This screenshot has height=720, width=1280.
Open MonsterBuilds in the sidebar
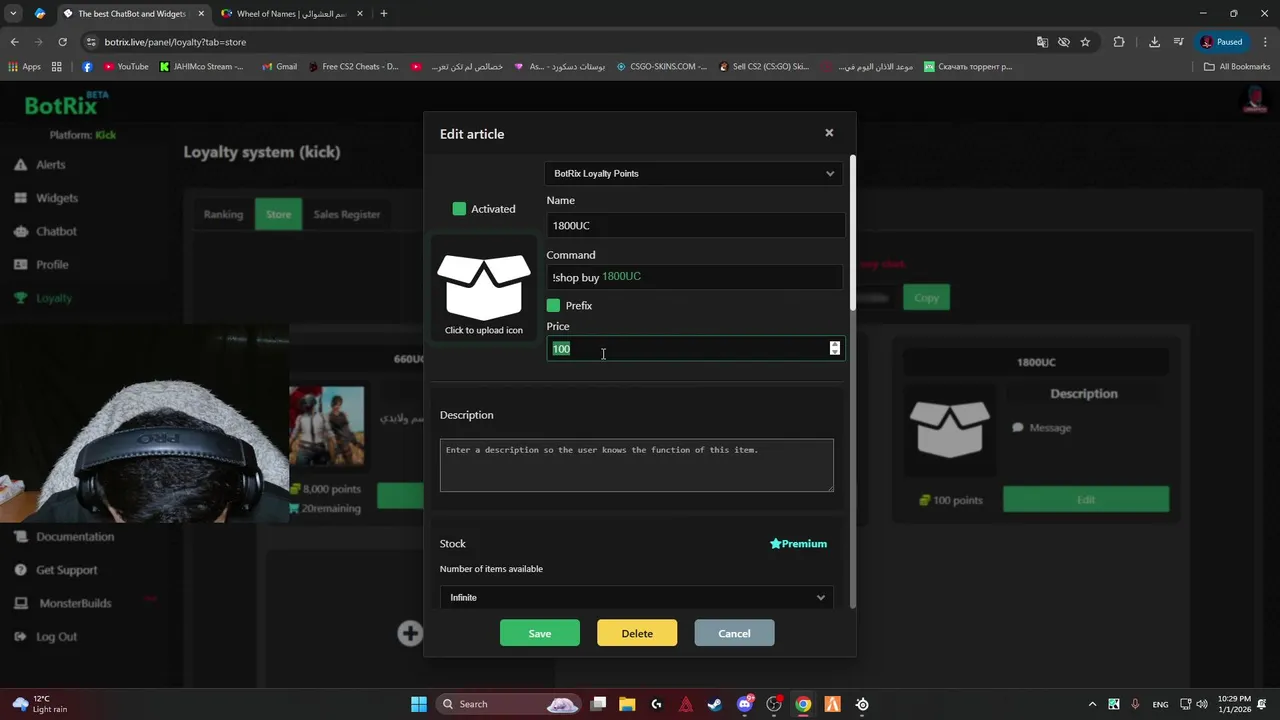75,604
